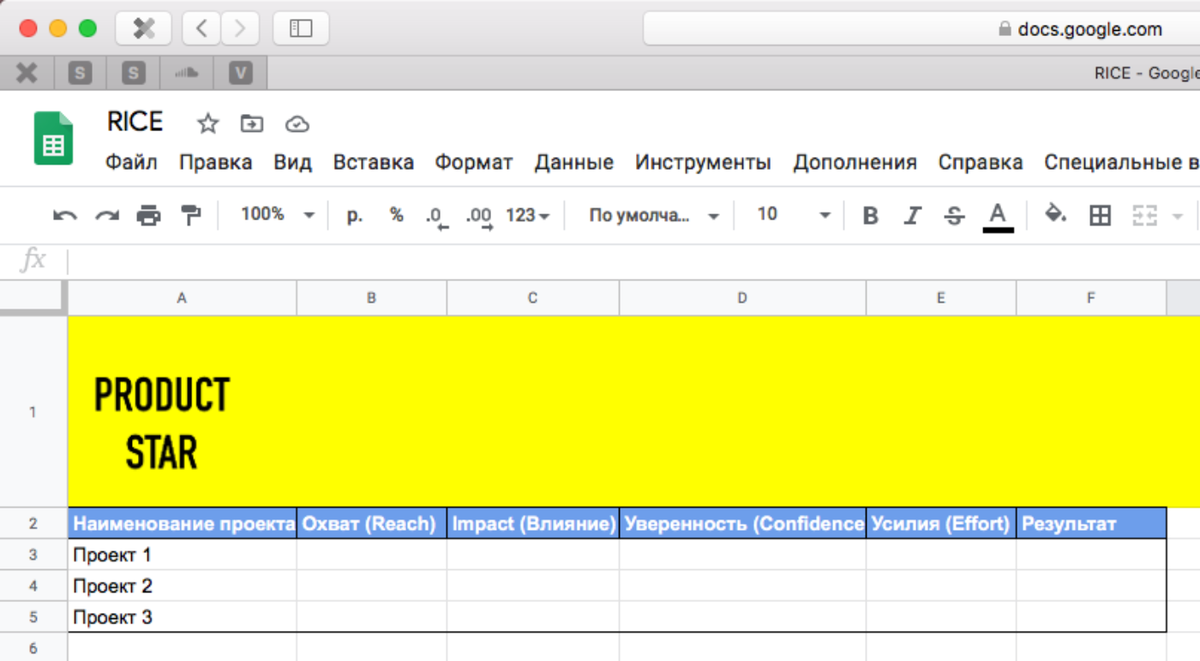This screenshot has width=1200, height=661.
Task: Select row 1 header
Action: (x=33, y=412)
